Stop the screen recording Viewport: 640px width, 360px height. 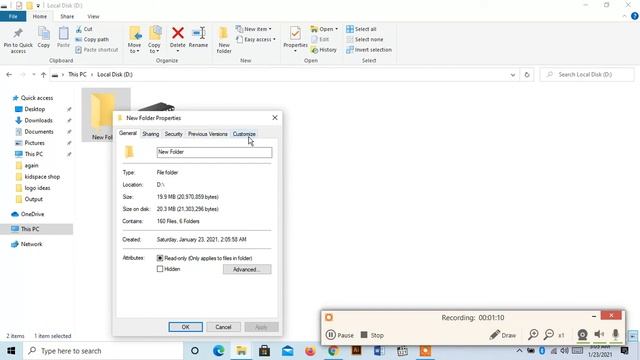pos(372,335)
